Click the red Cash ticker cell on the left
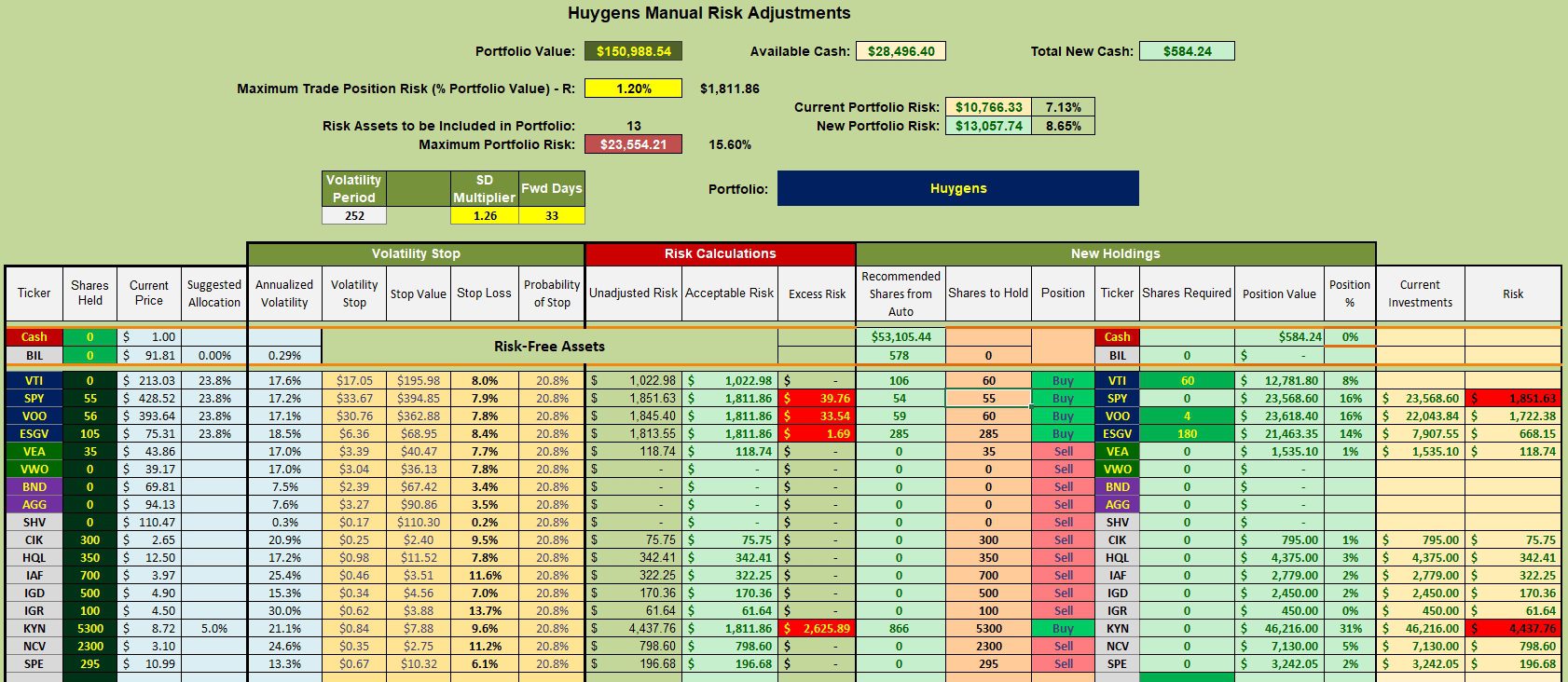The height and width of the screenshot is (682, 1568). (x=34, y=337)
